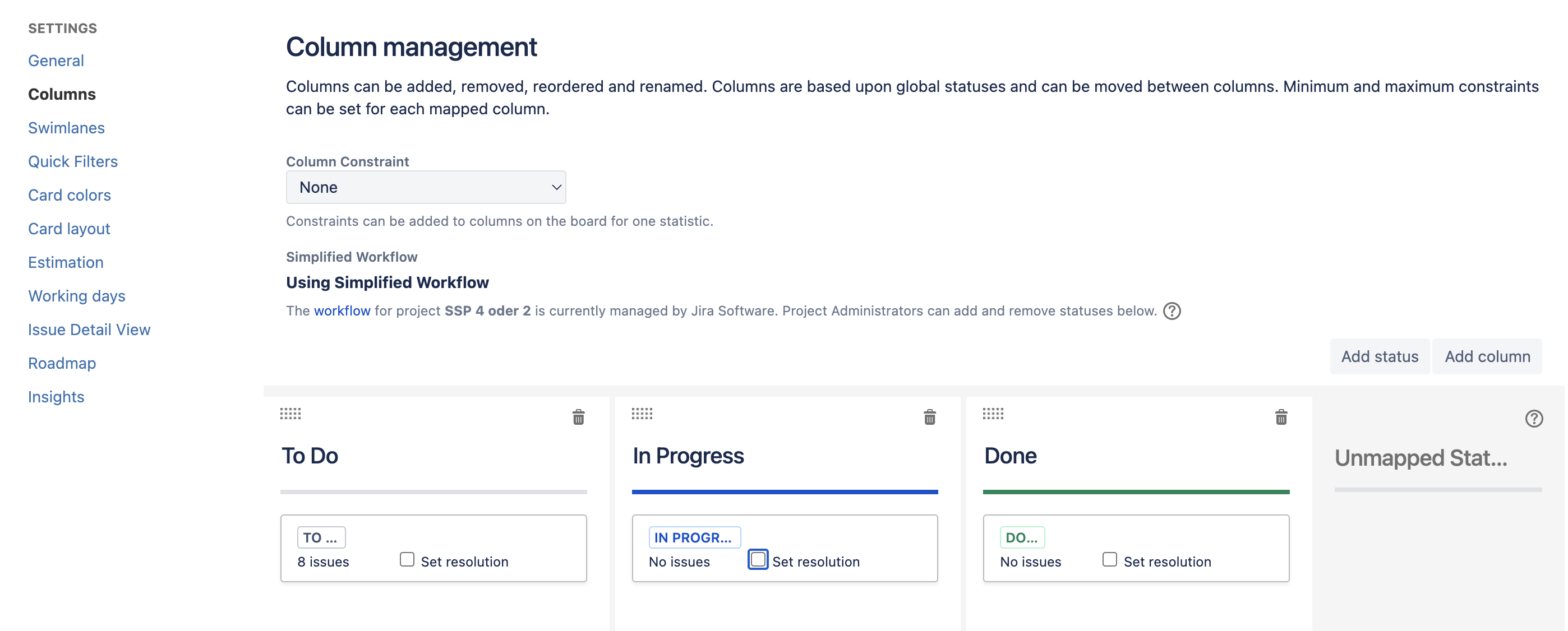Open the Swimlanes settings page
1568x631 pixels.
[66, 128]
